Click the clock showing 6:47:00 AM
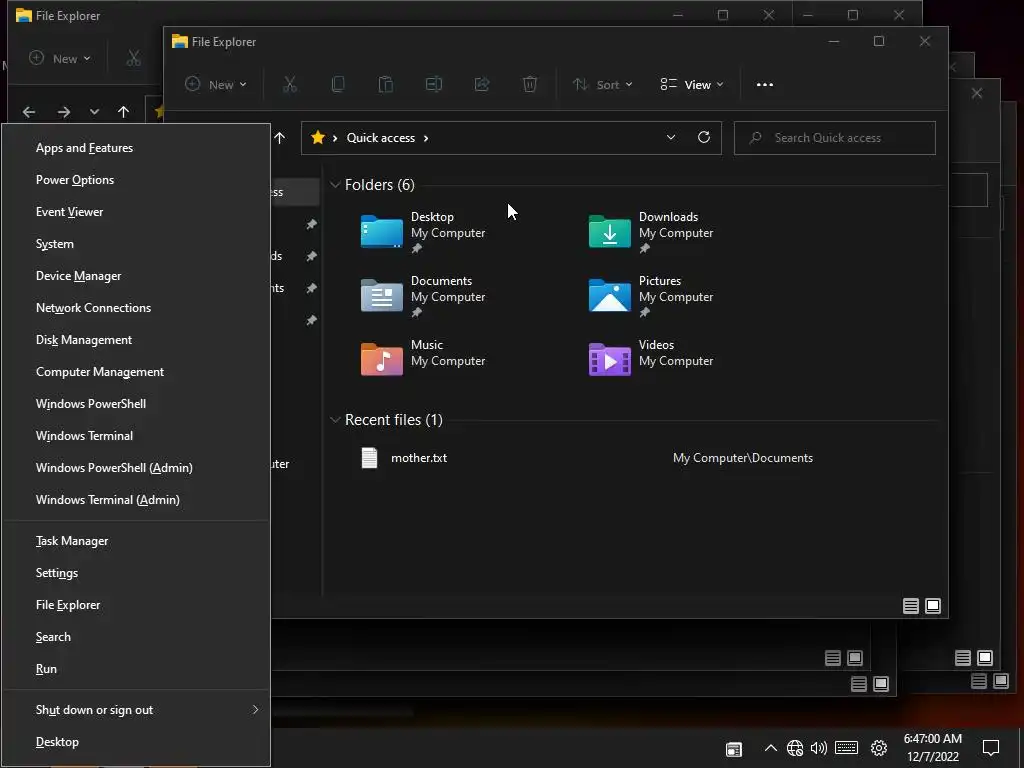 (x=933, y=739)
